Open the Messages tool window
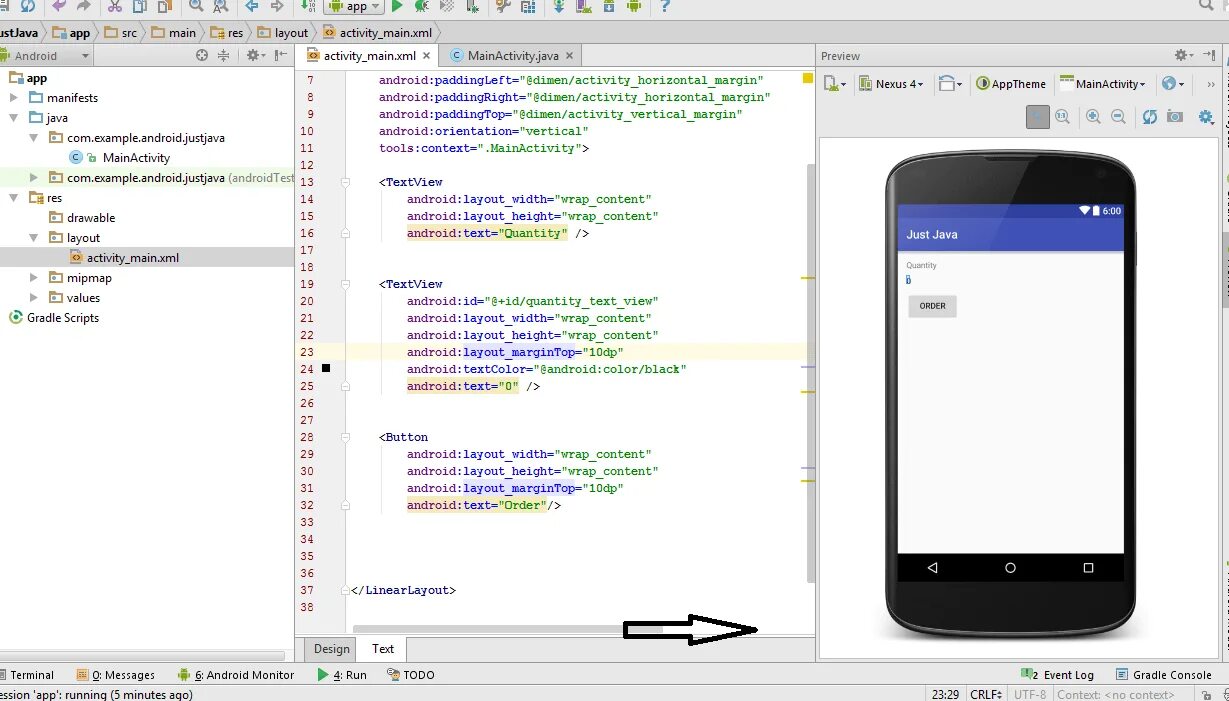1229x701 pixels. (115, 675)
